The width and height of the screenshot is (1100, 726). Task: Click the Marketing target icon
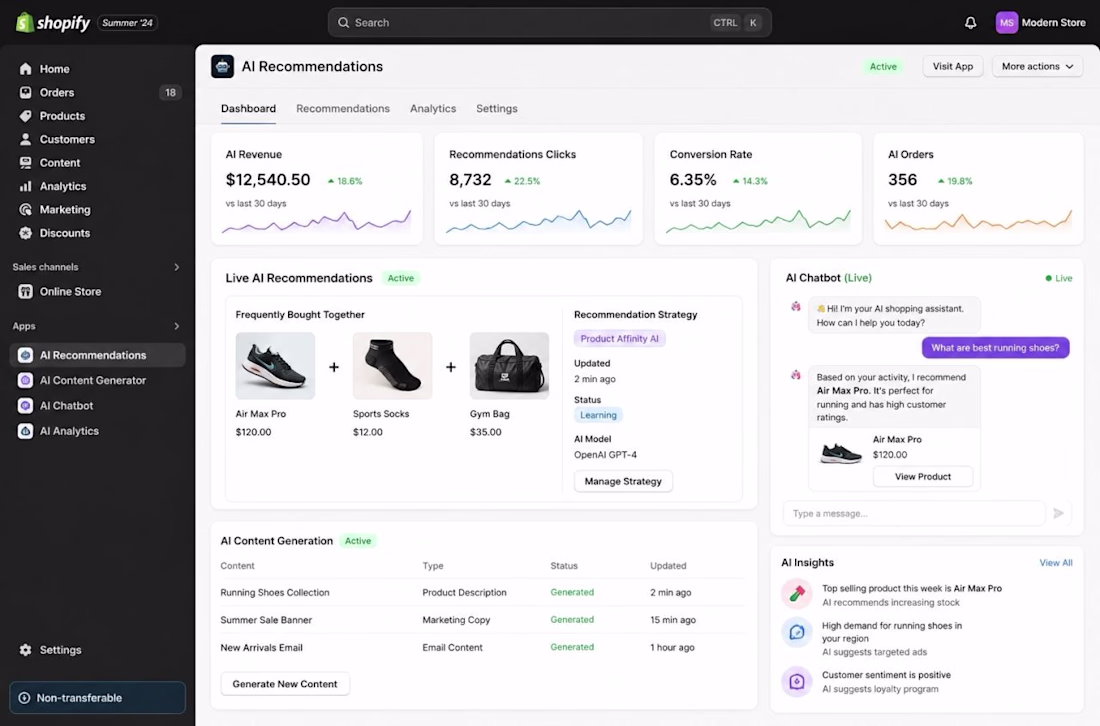25,209
